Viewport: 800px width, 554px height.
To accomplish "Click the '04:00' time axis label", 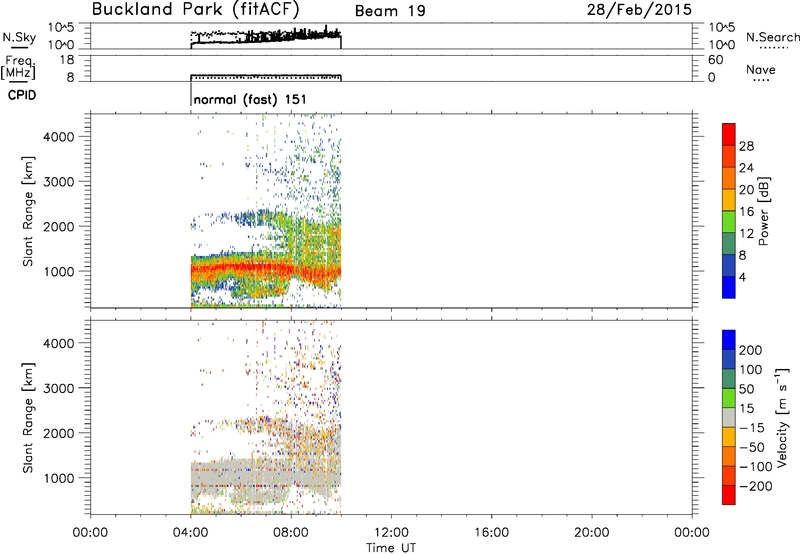I will 190,533.
